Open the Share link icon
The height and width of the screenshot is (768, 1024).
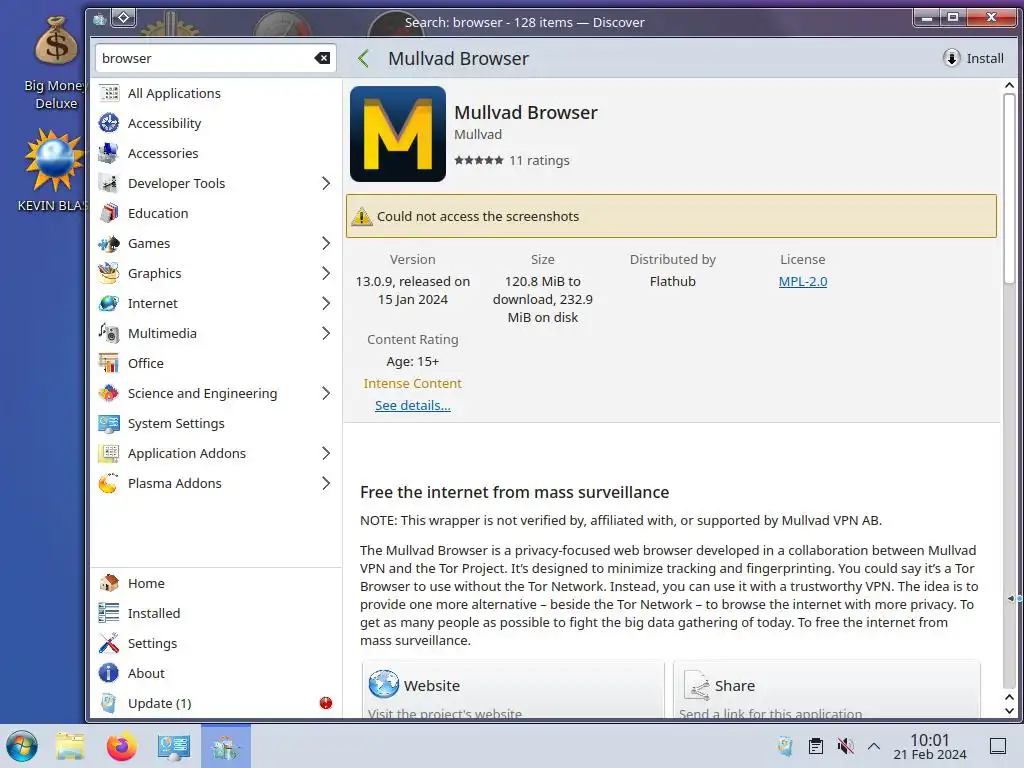(x=697, y=686)
